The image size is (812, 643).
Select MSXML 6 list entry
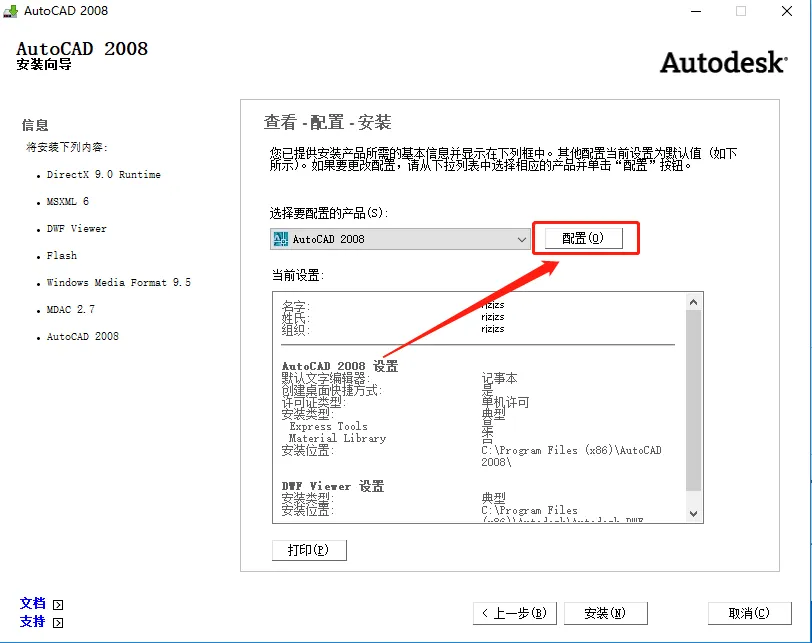(67, 201)
